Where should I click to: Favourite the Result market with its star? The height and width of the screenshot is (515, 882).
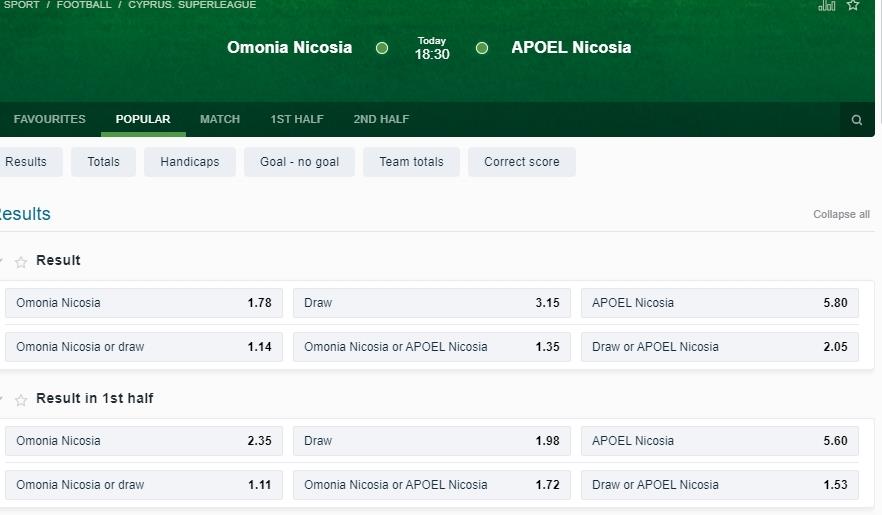coord(21,262)
